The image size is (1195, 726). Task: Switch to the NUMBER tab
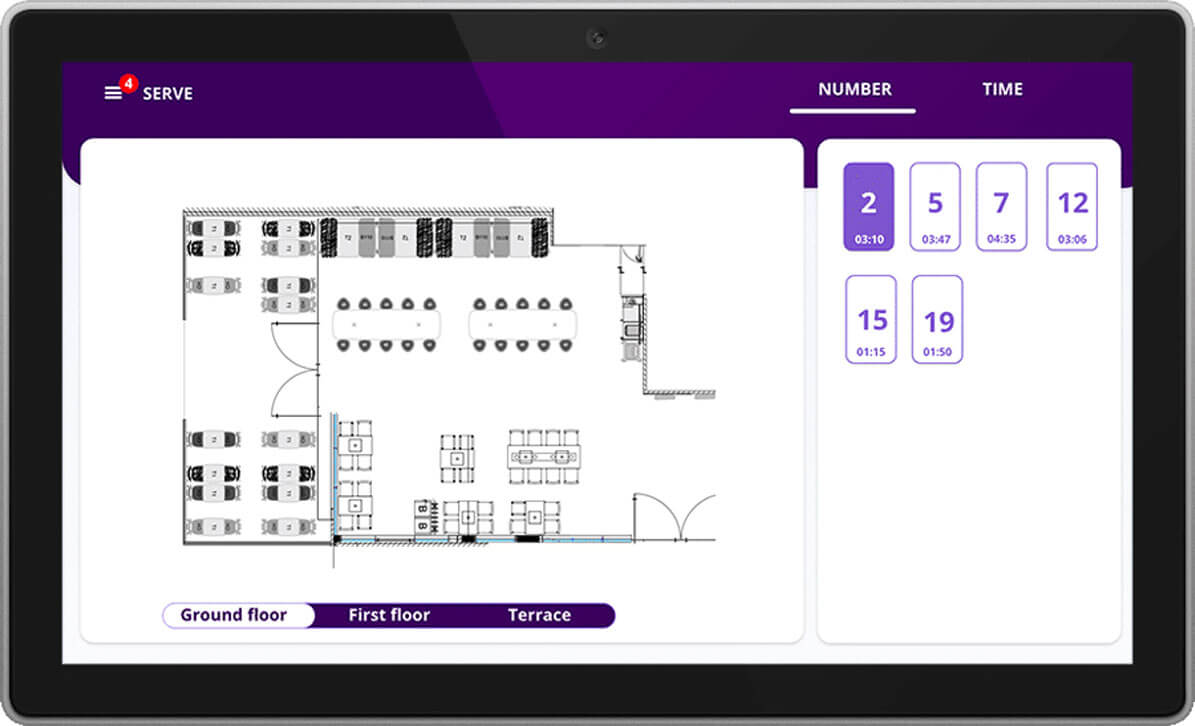pos(854,89)
